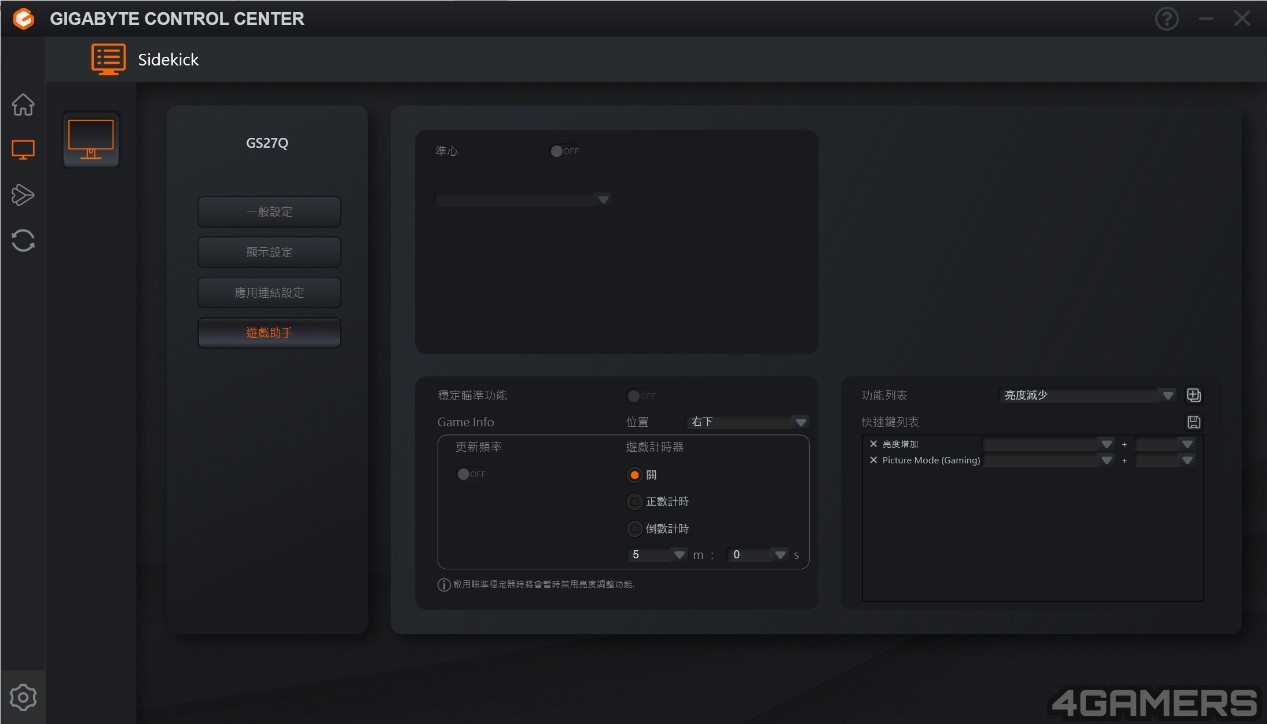The width and height of the screenshot is (1267, 724).
Task: Remove the 亮度增加 hotkey entry
Action: (873, 444)
